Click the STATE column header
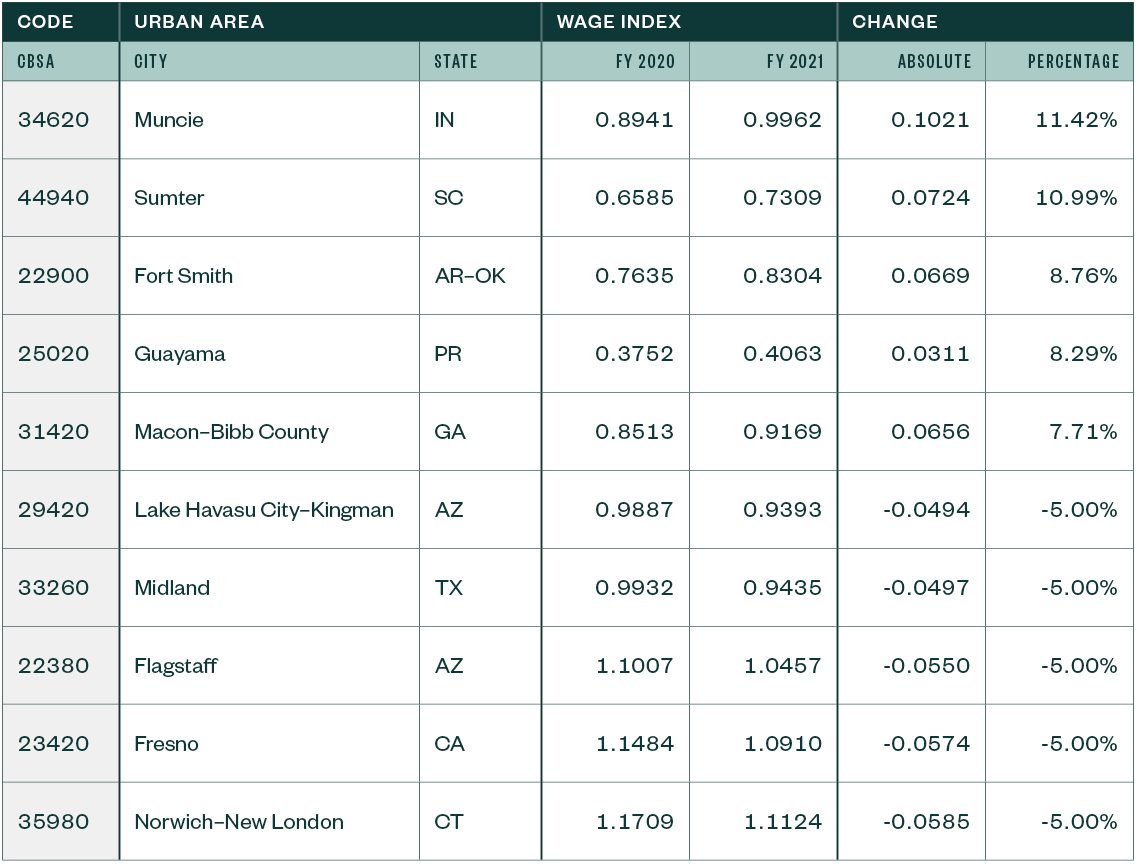Viewport: 1140px width, 867px height. 456,62
